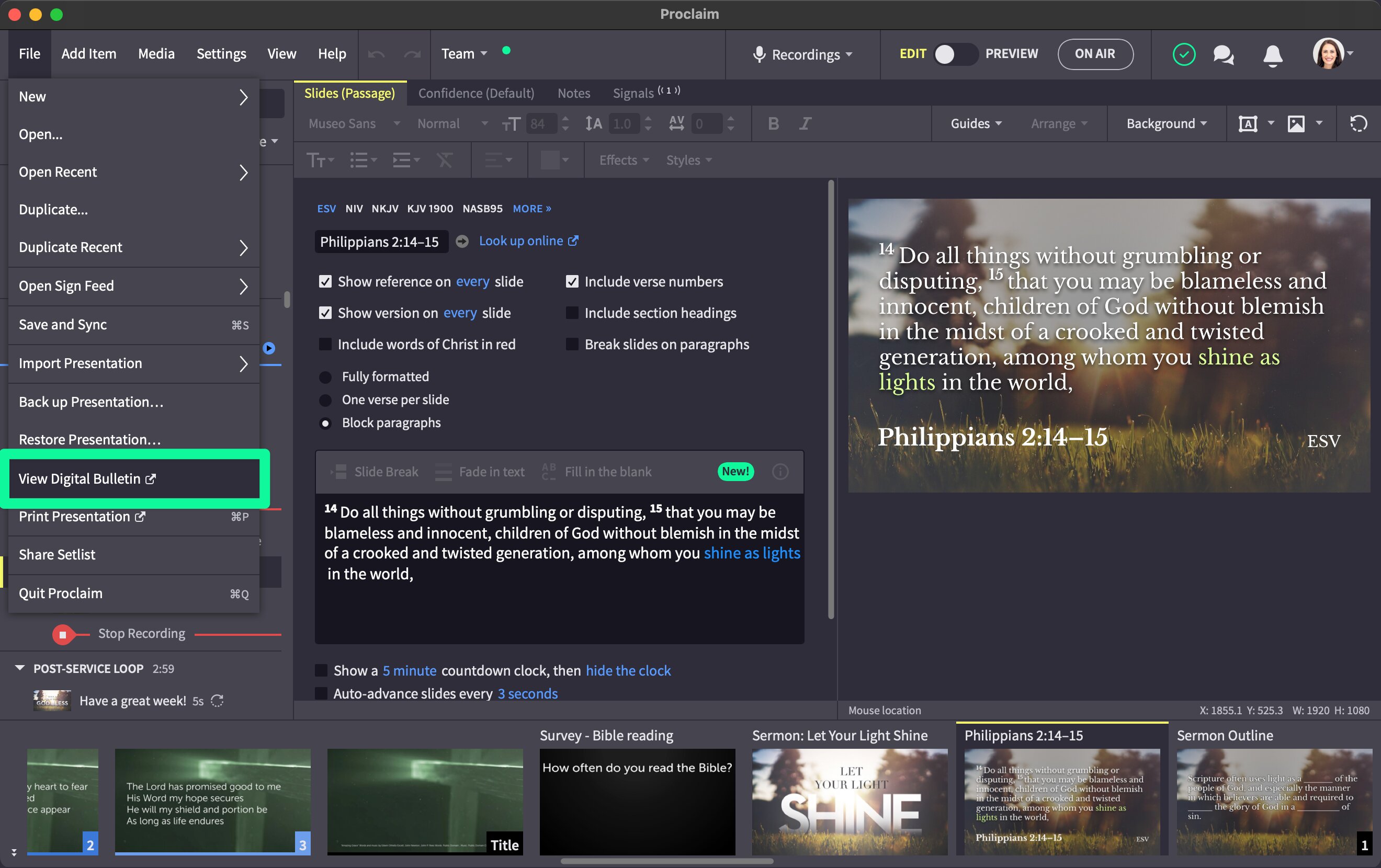Open the chat messages icon
1381x868 pixels.
(x=1224, y=54)
